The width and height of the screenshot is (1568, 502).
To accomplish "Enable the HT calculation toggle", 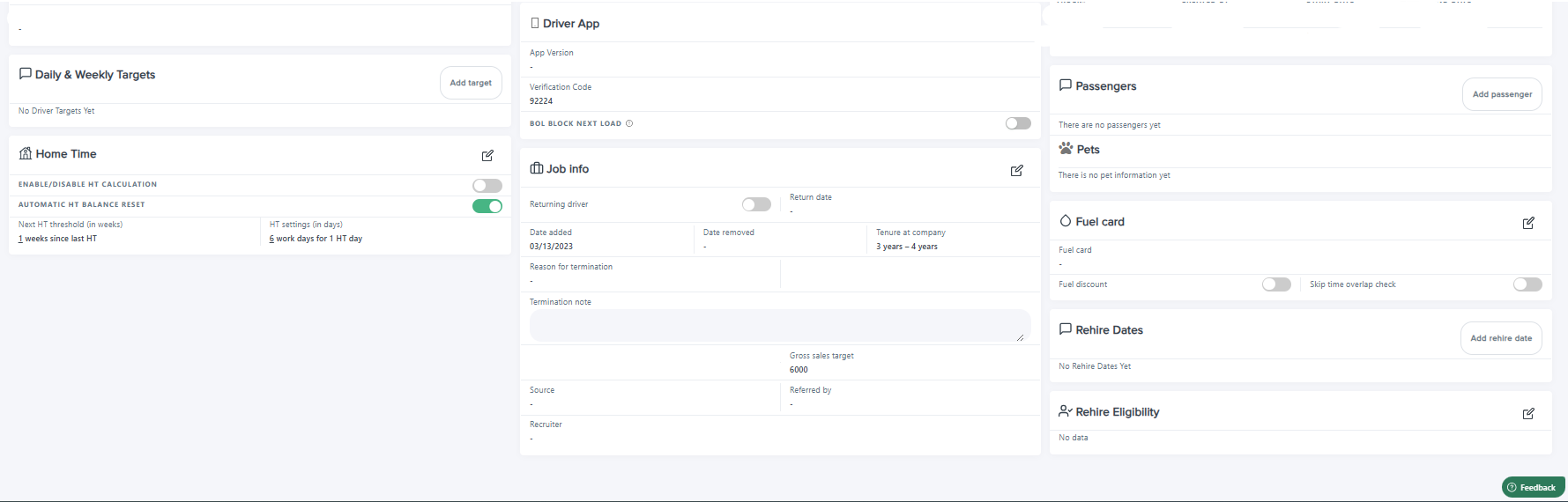I will (487, 185).
